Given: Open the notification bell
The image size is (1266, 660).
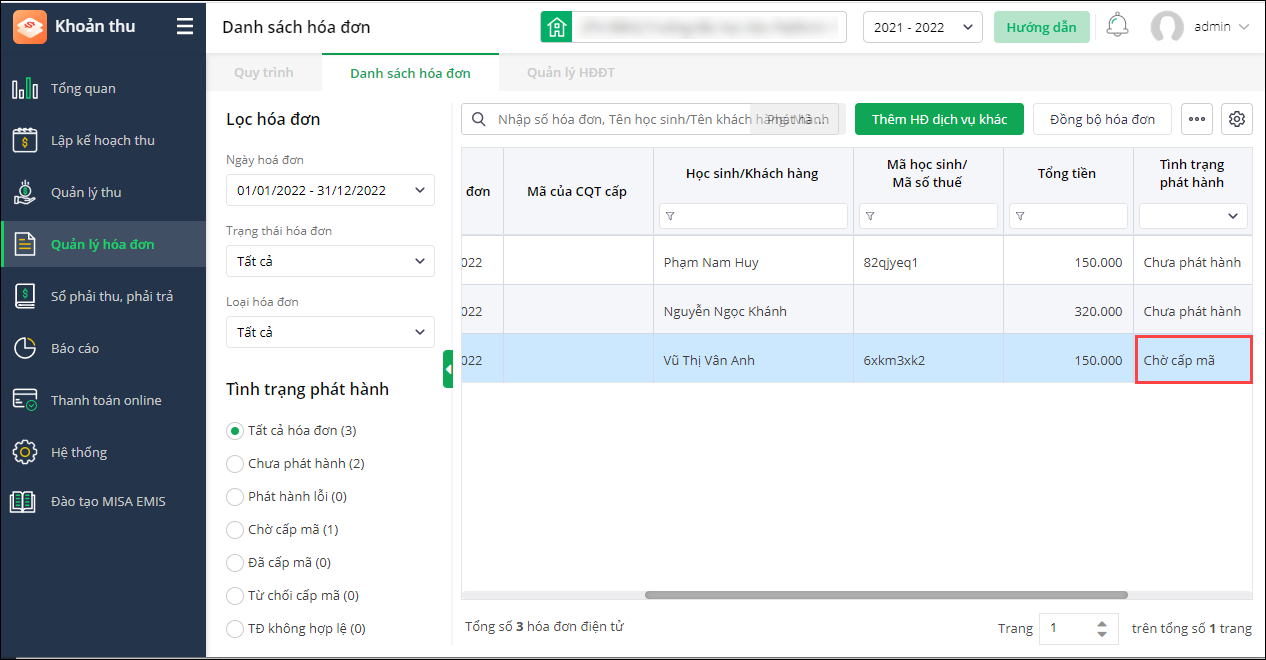Looking at the screenshot, I should 1118,26.
